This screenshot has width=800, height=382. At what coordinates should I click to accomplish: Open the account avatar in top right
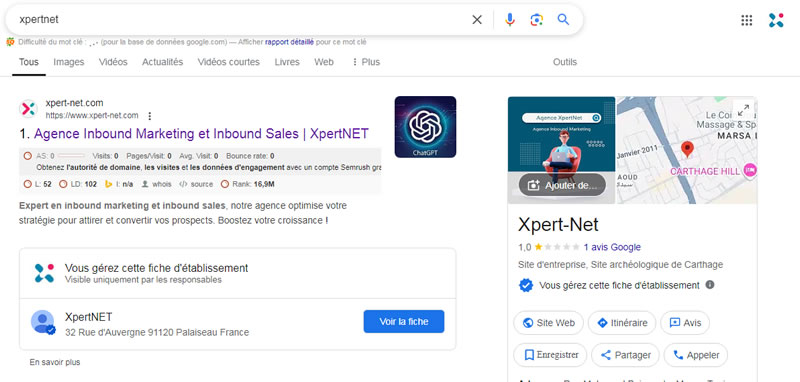pyautogui.click(x=776, y=20)
